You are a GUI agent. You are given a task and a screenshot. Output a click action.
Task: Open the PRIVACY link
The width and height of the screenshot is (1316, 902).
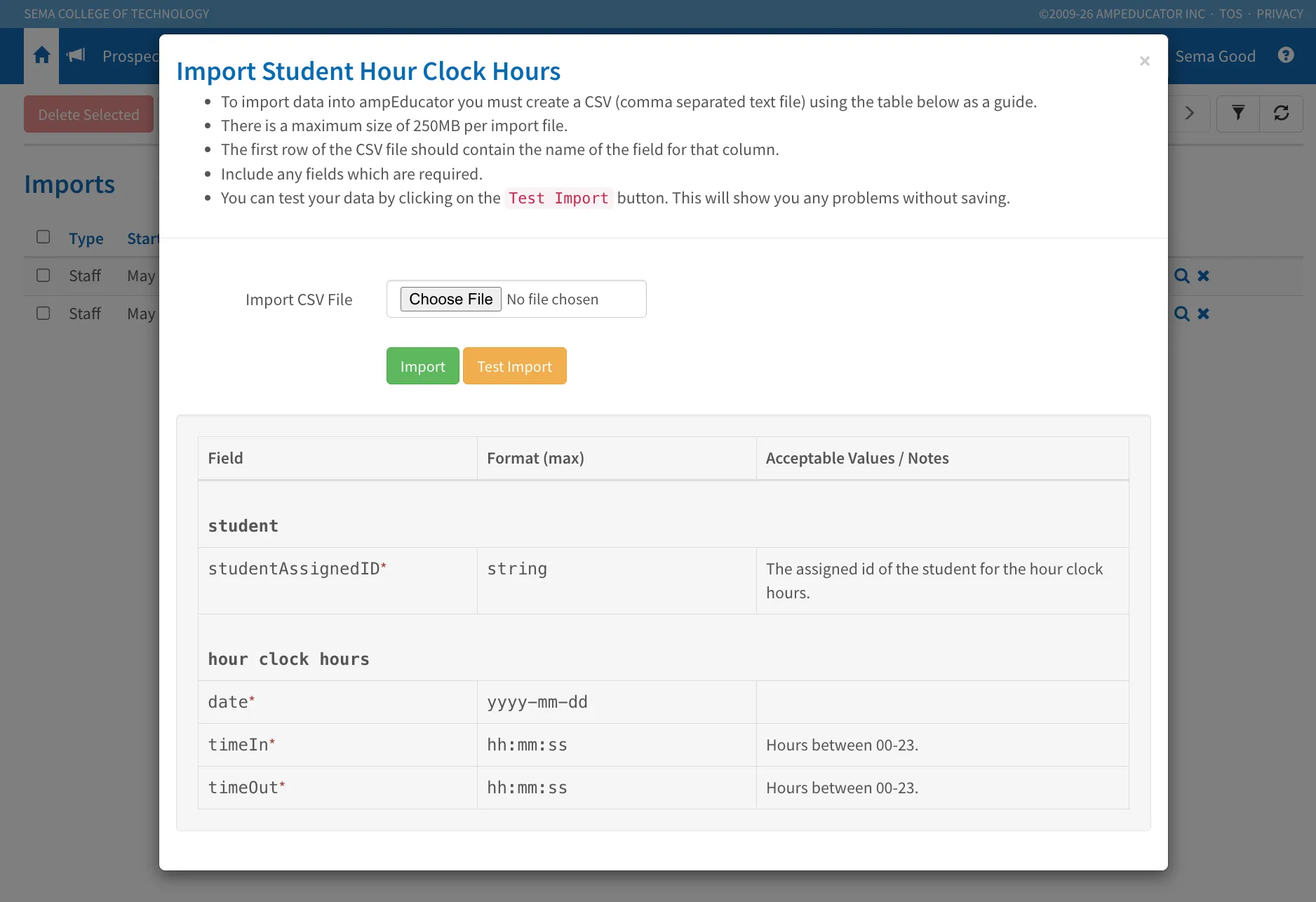coord(1280,14)
